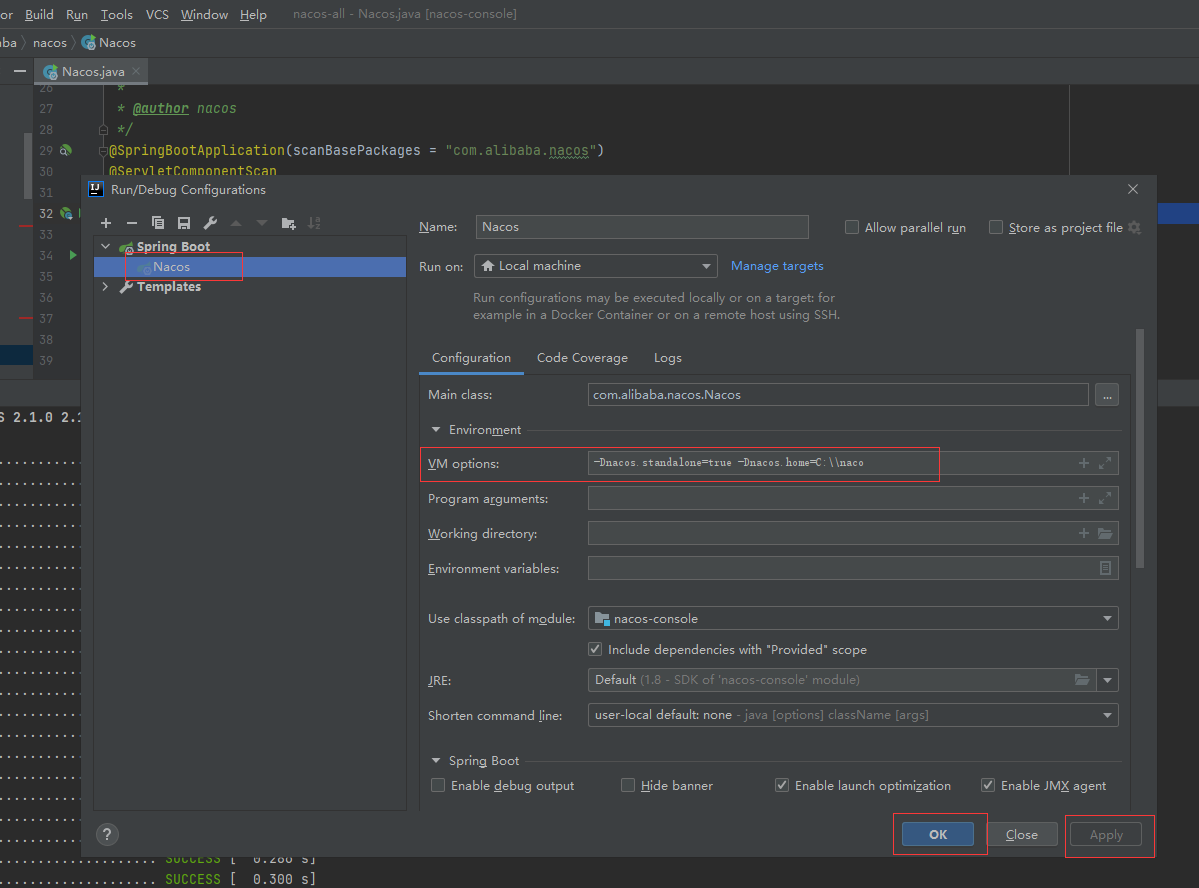This screenshot has height=888, width=1199.
Task: Open help with question mark button
Action: tap(107, 834)
